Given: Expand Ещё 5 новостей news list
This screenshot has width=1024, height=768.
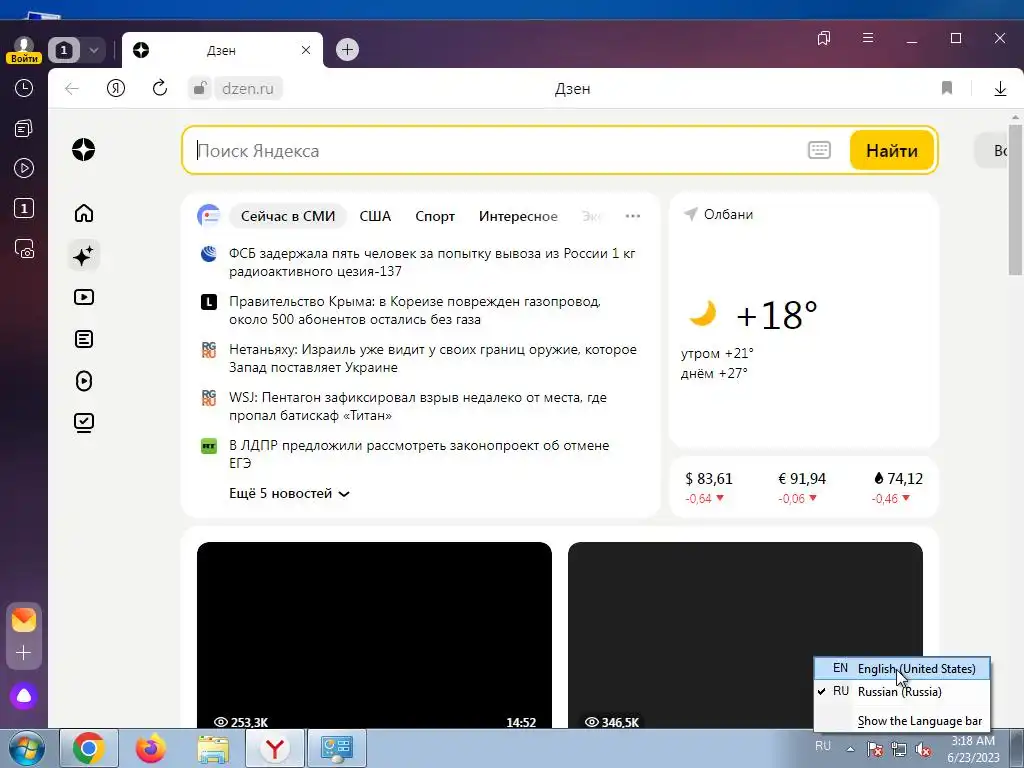Looking at the screenshot, I should [x=289, y=494].
